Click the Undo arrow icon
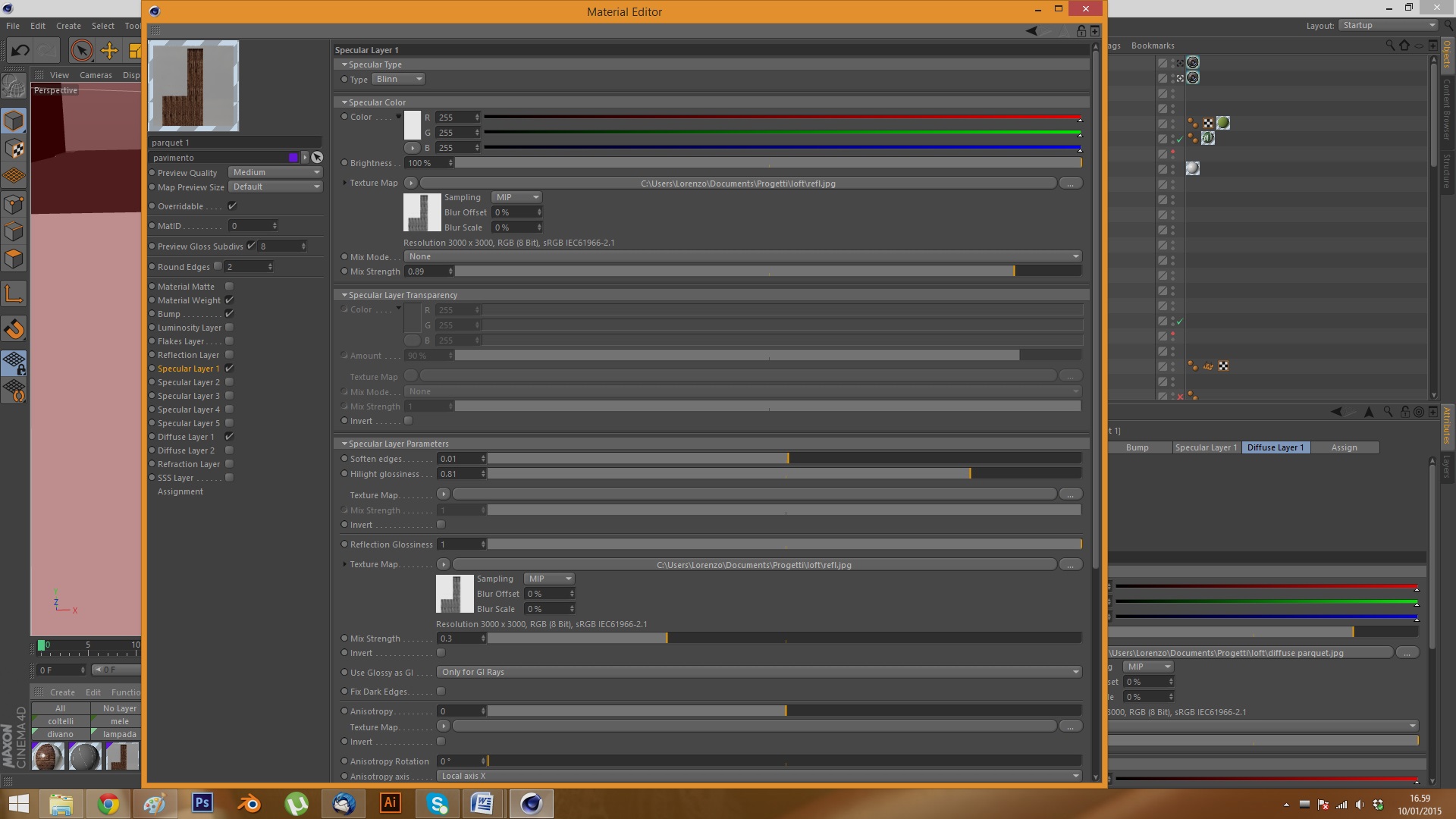Viewport: 1456px width, 819px height. pos(20,51)
